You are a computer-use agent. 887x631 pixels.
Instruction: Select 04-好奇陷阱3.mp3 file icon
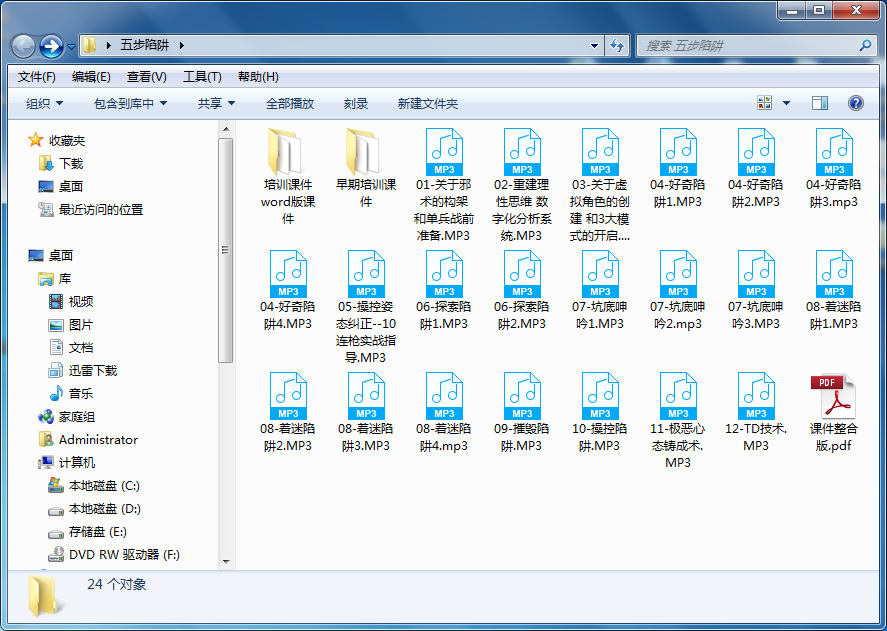(834, 152)
